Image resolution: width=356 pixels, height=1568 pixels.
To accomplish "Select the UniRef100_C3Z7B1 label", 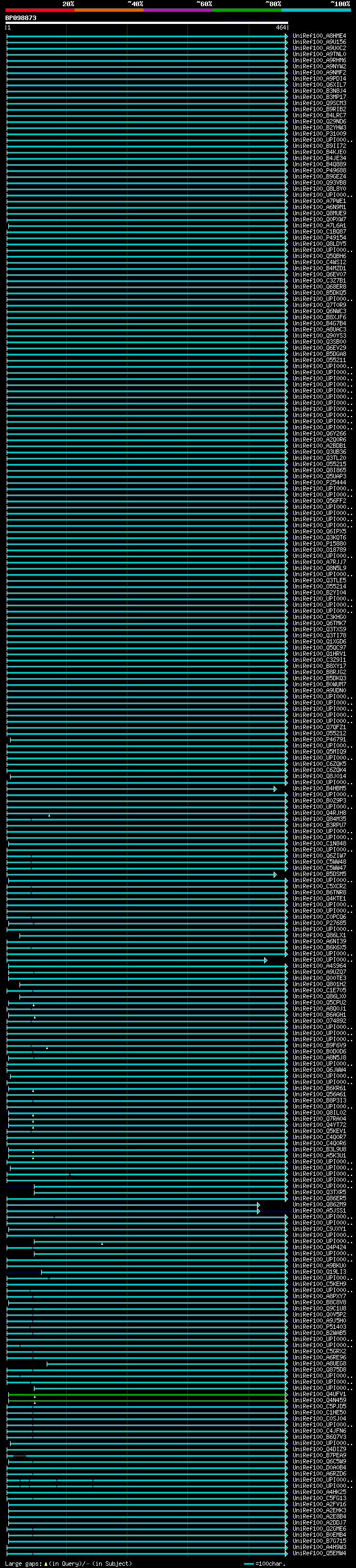I will tap(319, 280).
